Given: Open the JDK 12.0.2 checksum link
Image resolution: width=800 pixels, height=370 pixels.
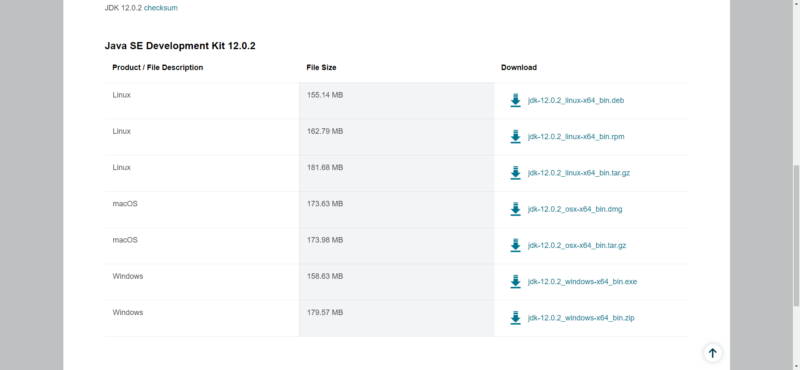Looking at the screenshot, I should point(161,8).
